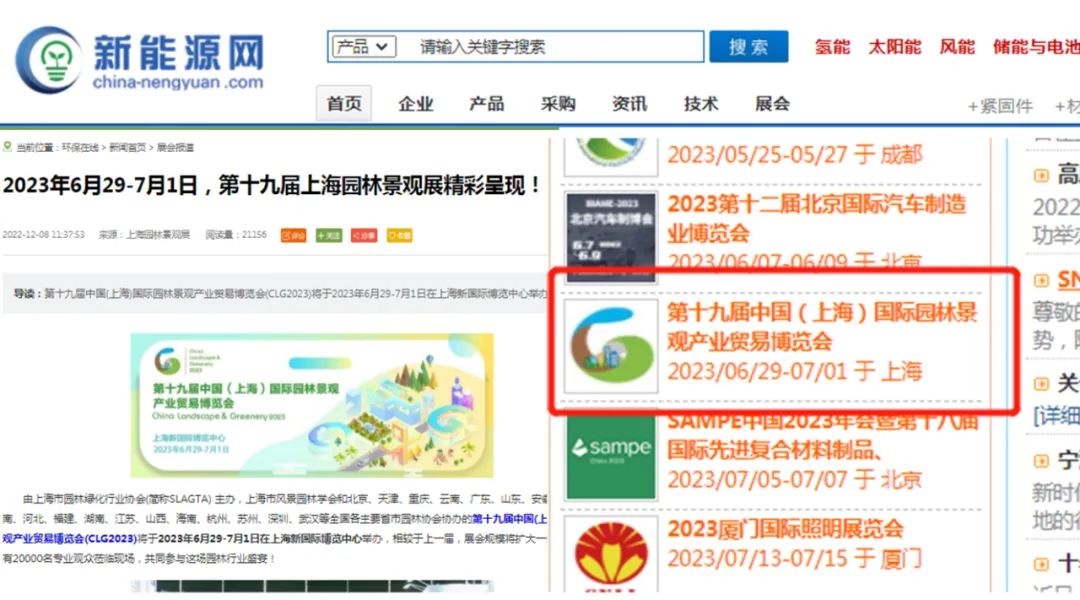Select the 产品 navigation tab
The height and width of the screenshot is (600, 1080).
[486, 104]
